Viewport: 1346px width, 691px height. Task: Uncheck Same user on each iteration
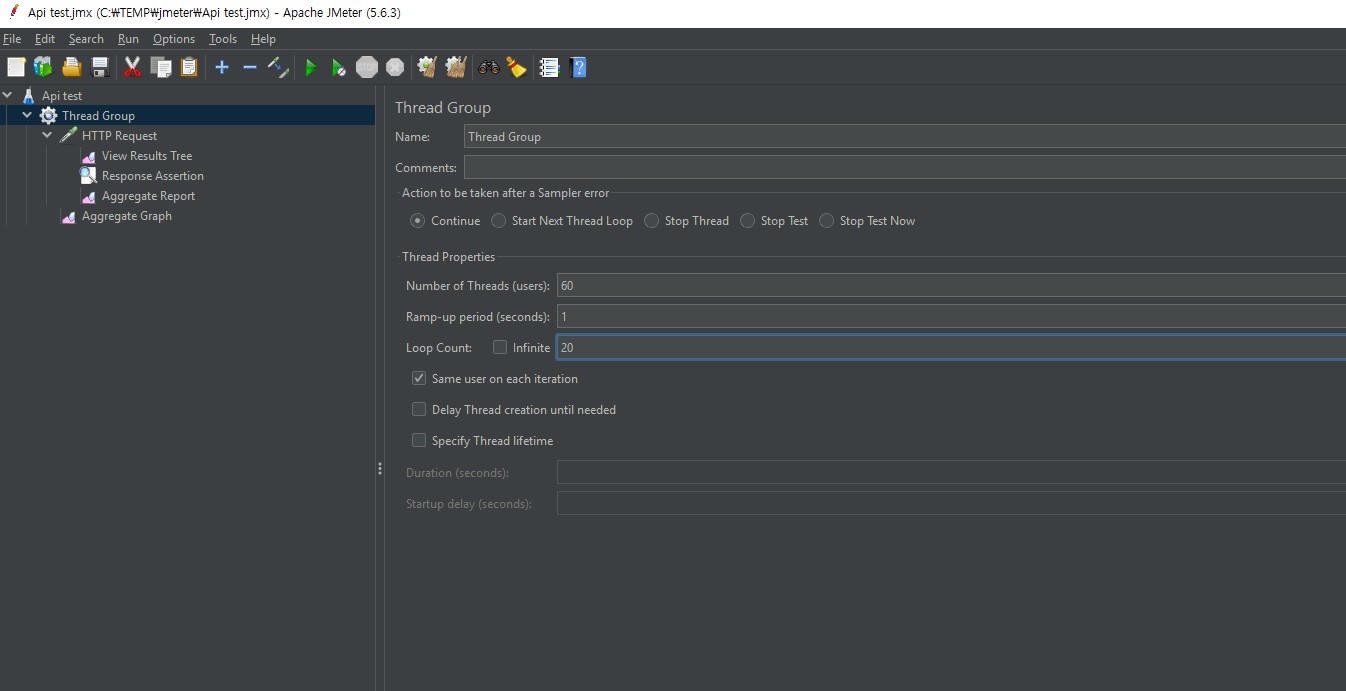pyautogui.click(x=419, y=379)
